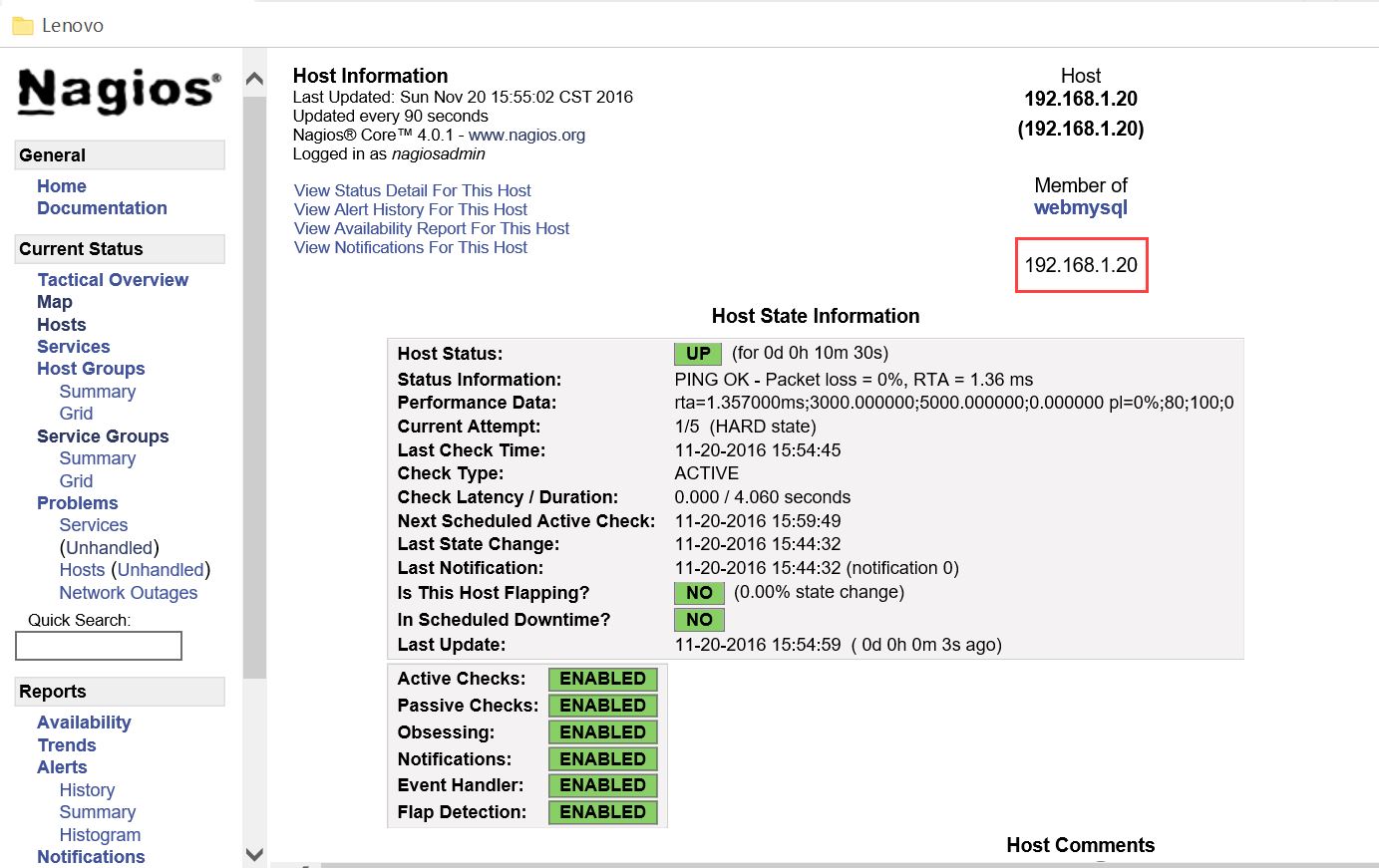Open Trends report
Screen dimensions: 1379x868
[67, 745]
